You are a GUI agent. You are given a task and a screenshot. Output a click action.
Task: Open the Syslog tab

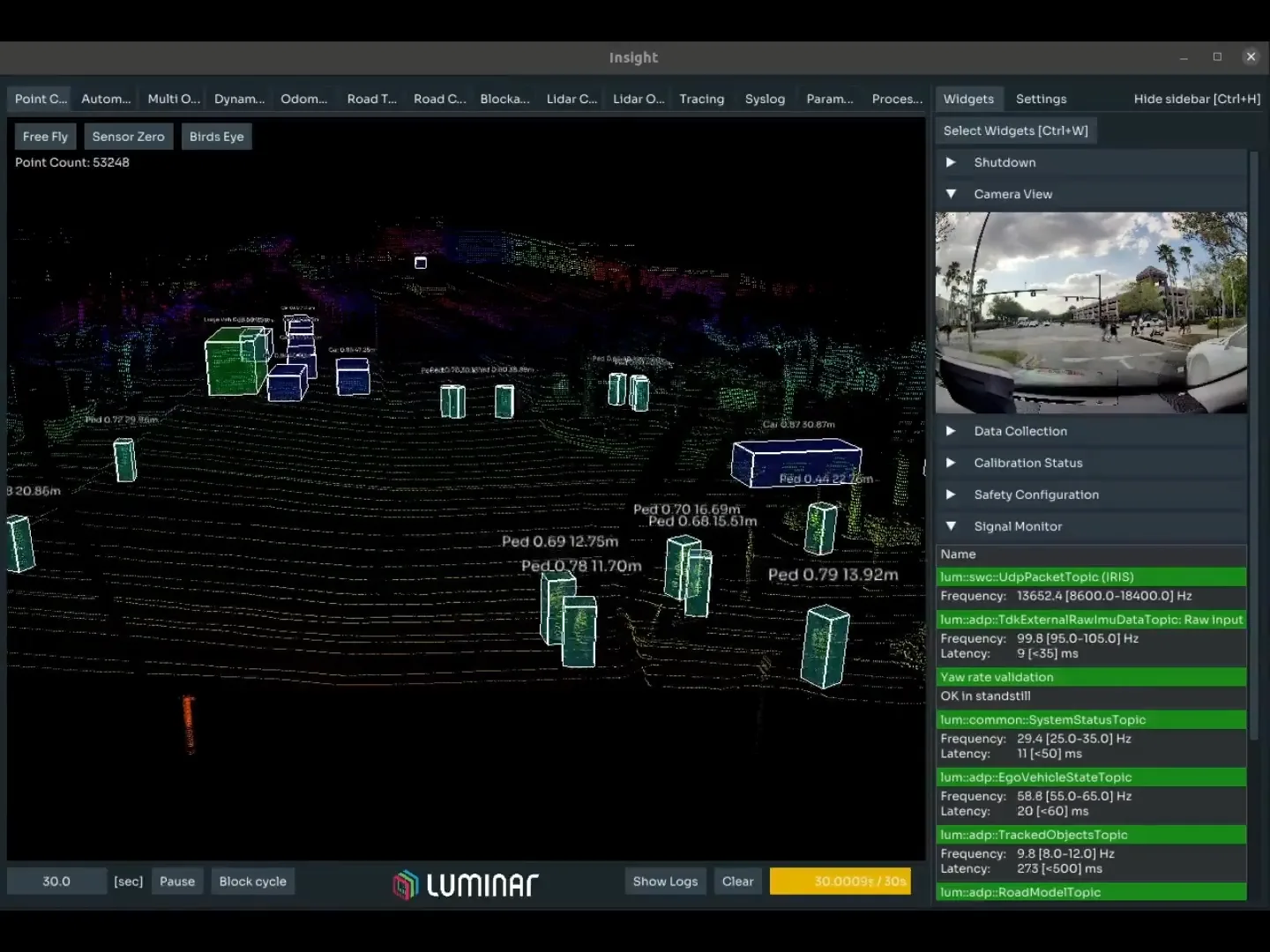tap(765, 99)
